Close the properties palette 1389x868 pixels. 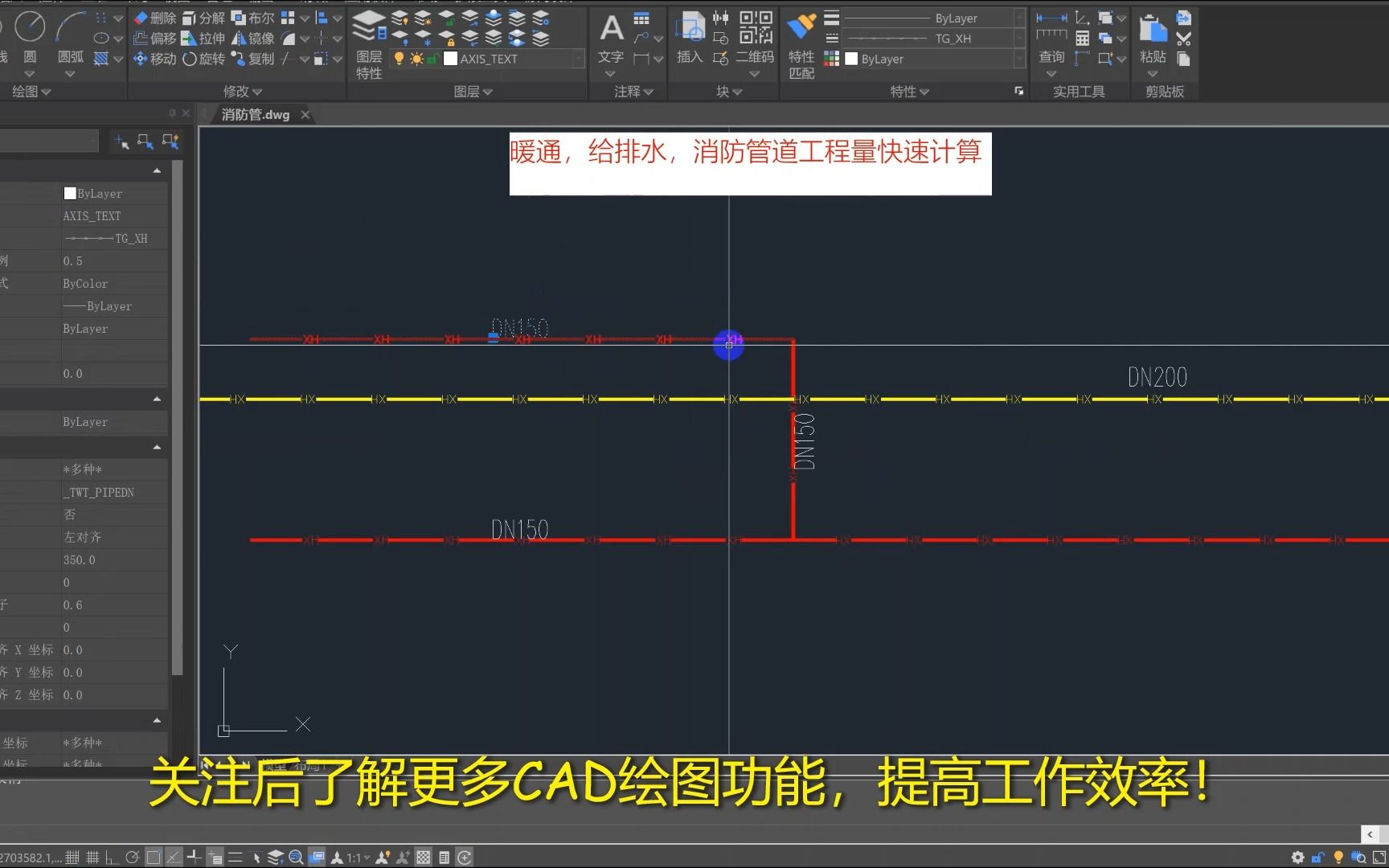click(x=186, y=113)
